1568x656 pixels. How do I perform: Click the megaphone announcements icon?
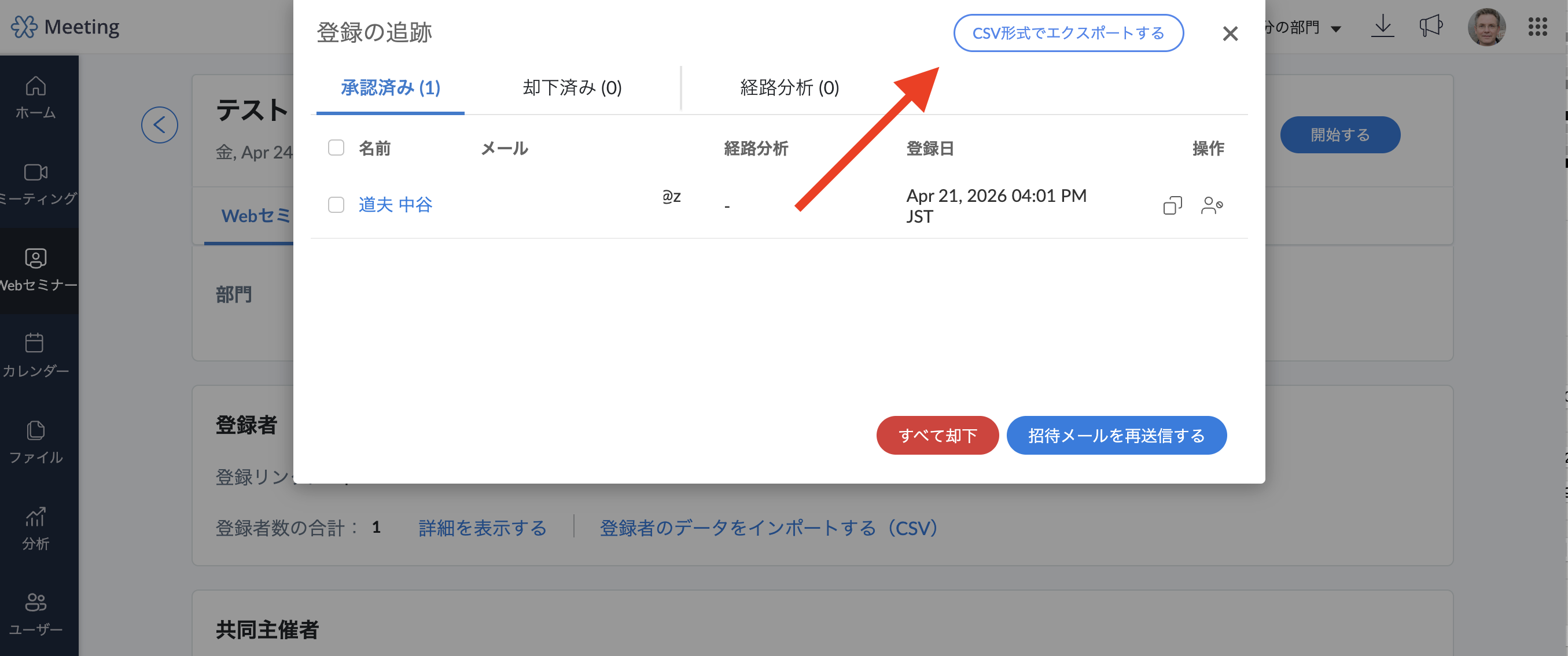point(1430,26)
